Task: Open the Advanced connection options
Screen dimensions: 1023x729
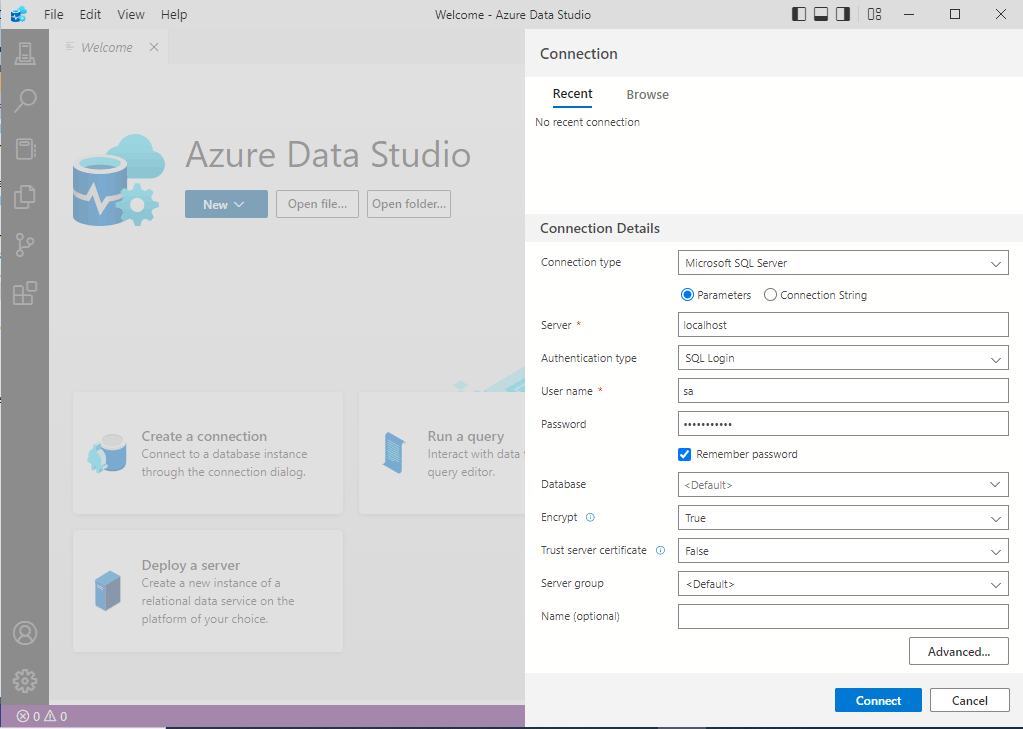Action: coord(958,651)
